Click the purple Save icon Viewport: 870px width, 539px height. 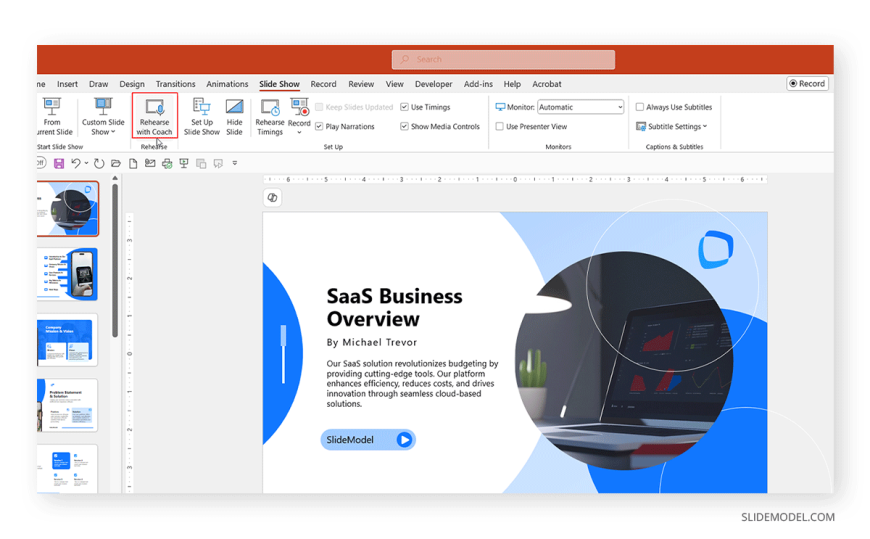[x=59, y=163]
